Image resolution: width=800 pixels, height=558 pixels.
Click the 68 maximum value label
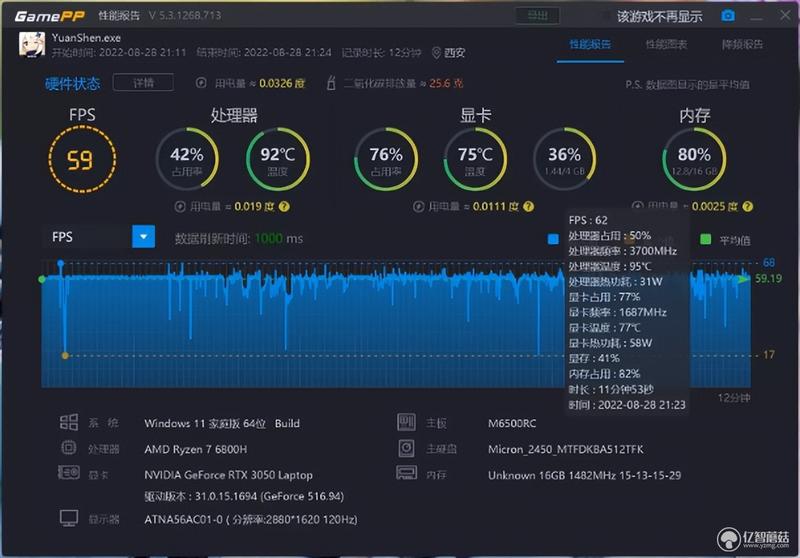click(768, 263)
